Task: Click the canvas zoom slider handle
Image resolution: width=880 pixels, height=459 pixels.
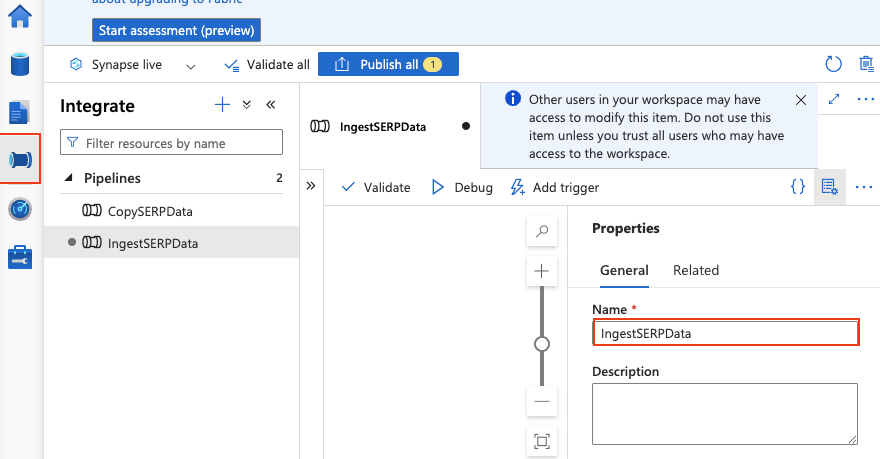Action: click(x=542, y=344)
